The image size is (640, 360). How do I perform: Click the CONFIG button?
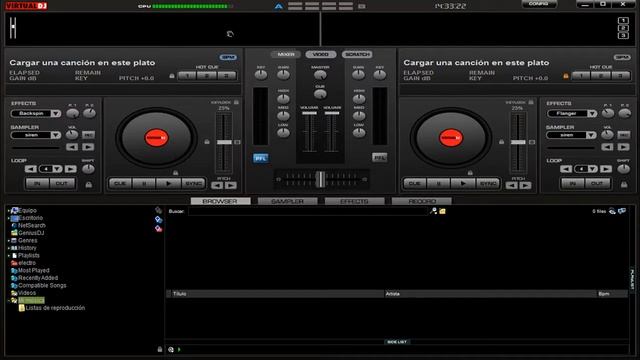pyautogui.click(x=539, y=4)
